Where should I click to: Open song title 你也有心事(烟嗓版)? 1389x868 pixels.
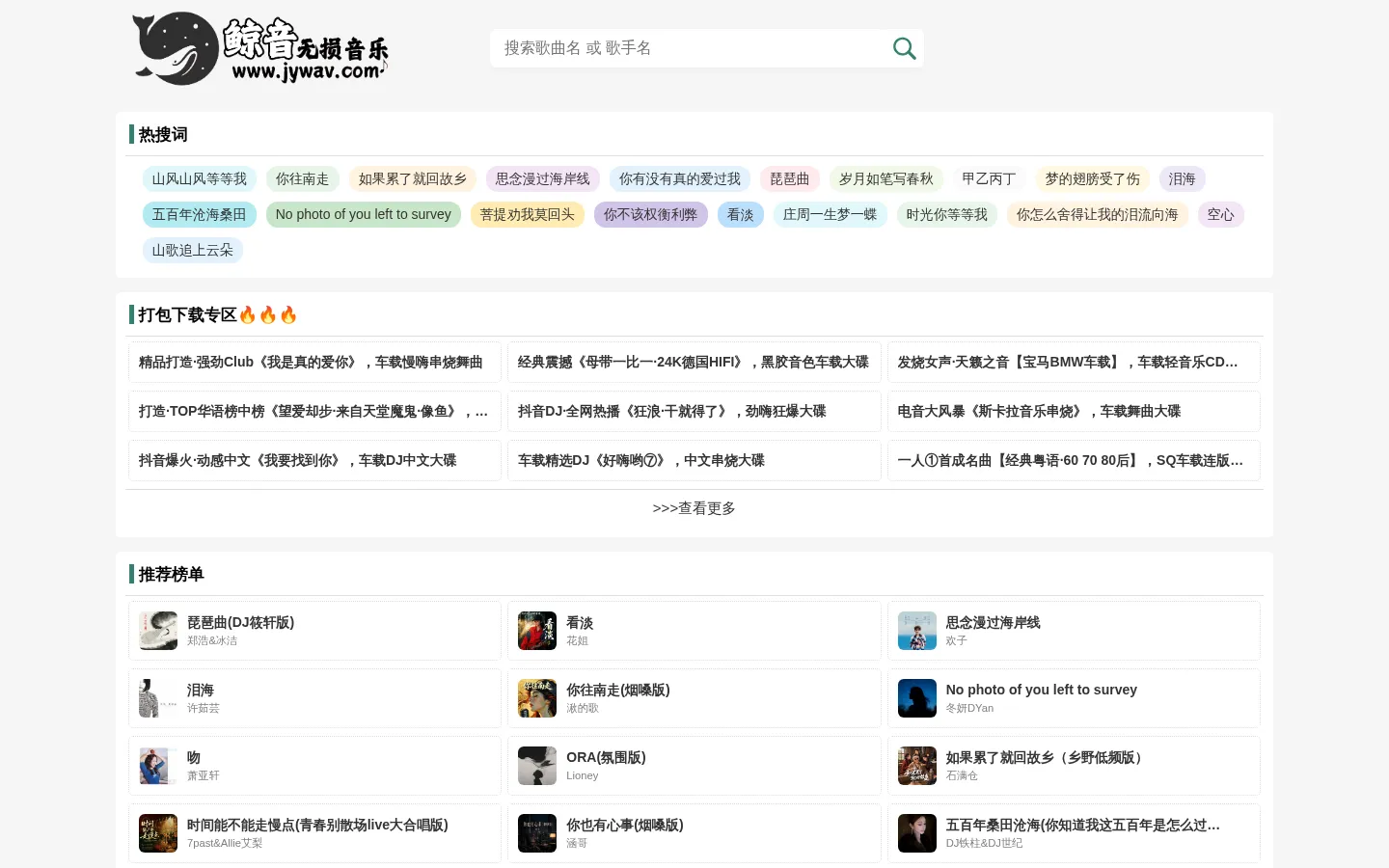pyautogui.click(x=624, y=825)
